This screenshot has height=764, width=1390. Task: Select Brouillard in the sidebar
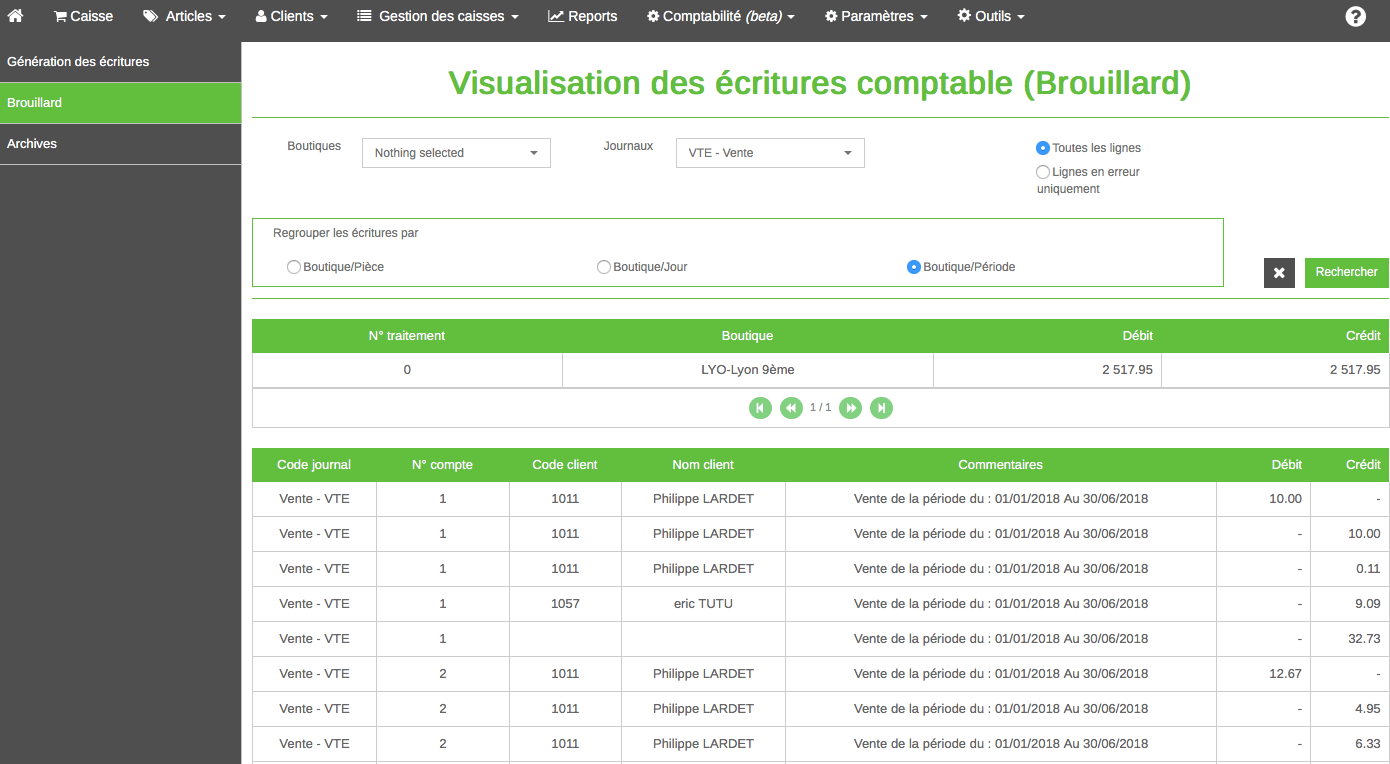(x=120, y=103)
